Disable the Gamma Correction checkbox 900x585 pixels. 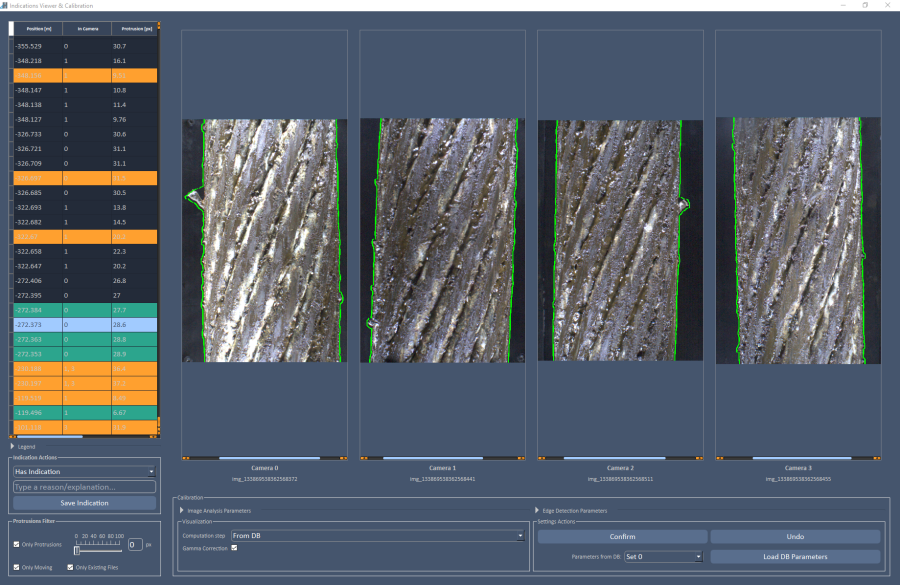234,548
